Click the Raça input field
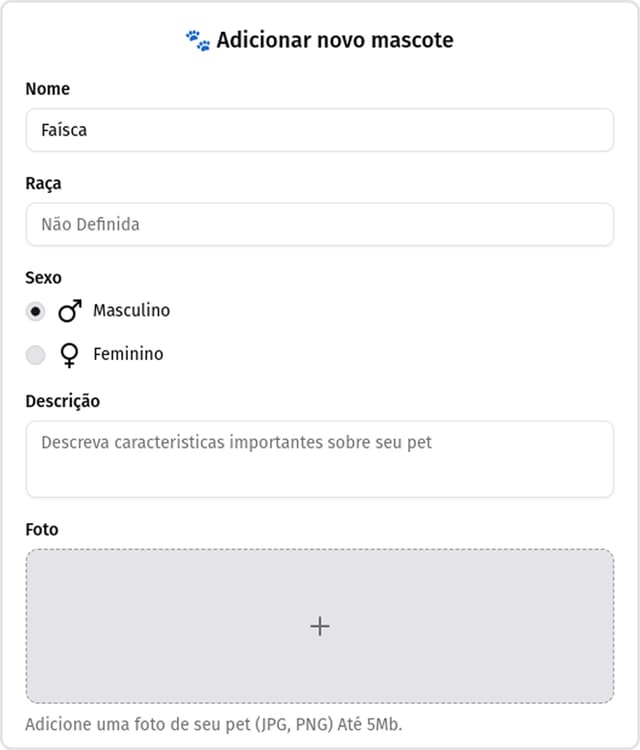Viewport: 640px width, 750px height. tap(320, 225)
